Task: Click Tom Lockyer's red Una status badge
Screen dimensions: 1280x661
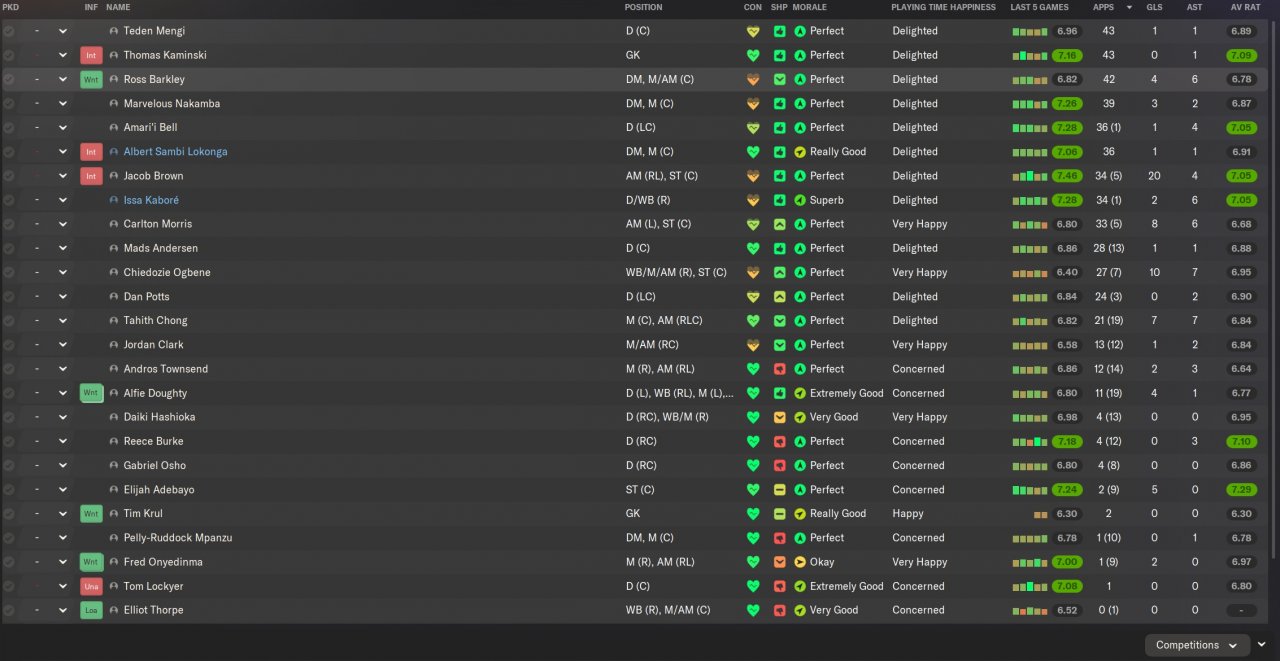Action: (x=91, y=586)
